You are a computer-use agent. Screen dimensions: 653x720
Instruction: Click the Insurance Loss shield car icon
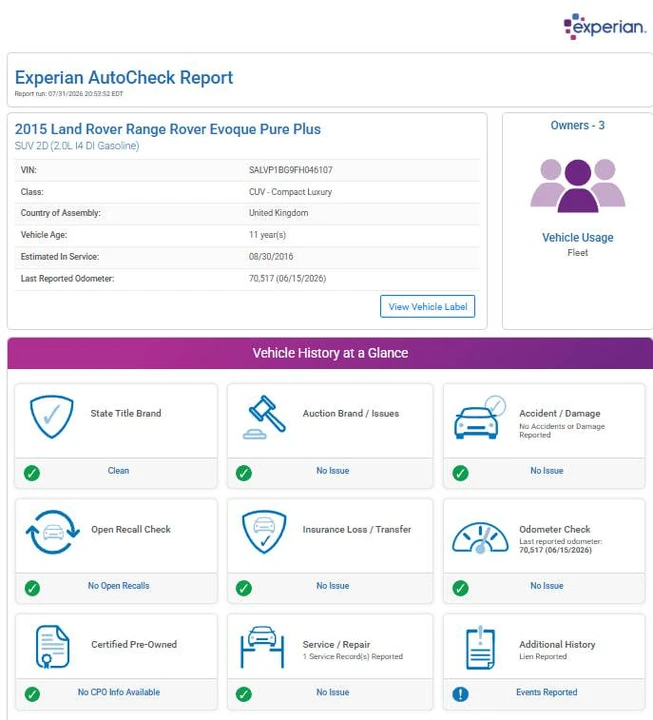click(264, 532)
